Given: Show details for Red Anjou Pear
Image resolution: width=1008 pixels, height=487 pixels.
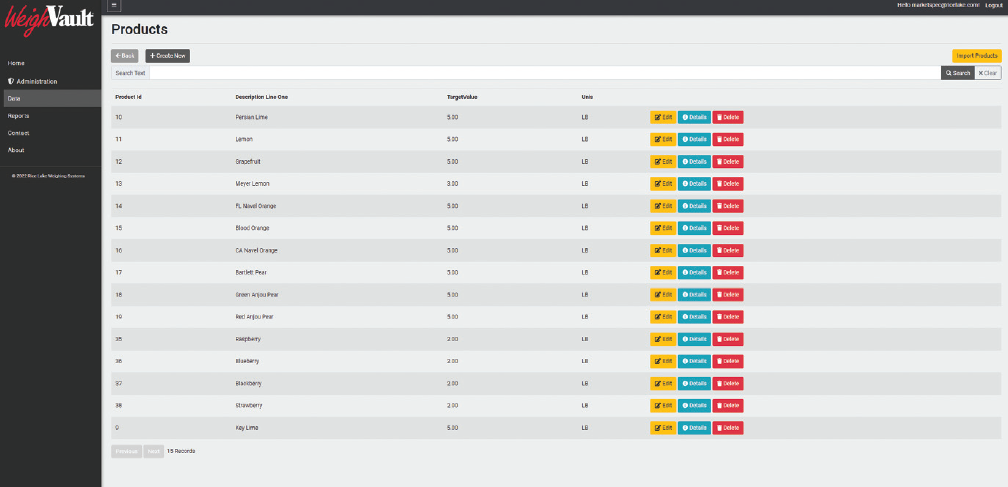Looking at the screenshot, I should pos(694,317).
